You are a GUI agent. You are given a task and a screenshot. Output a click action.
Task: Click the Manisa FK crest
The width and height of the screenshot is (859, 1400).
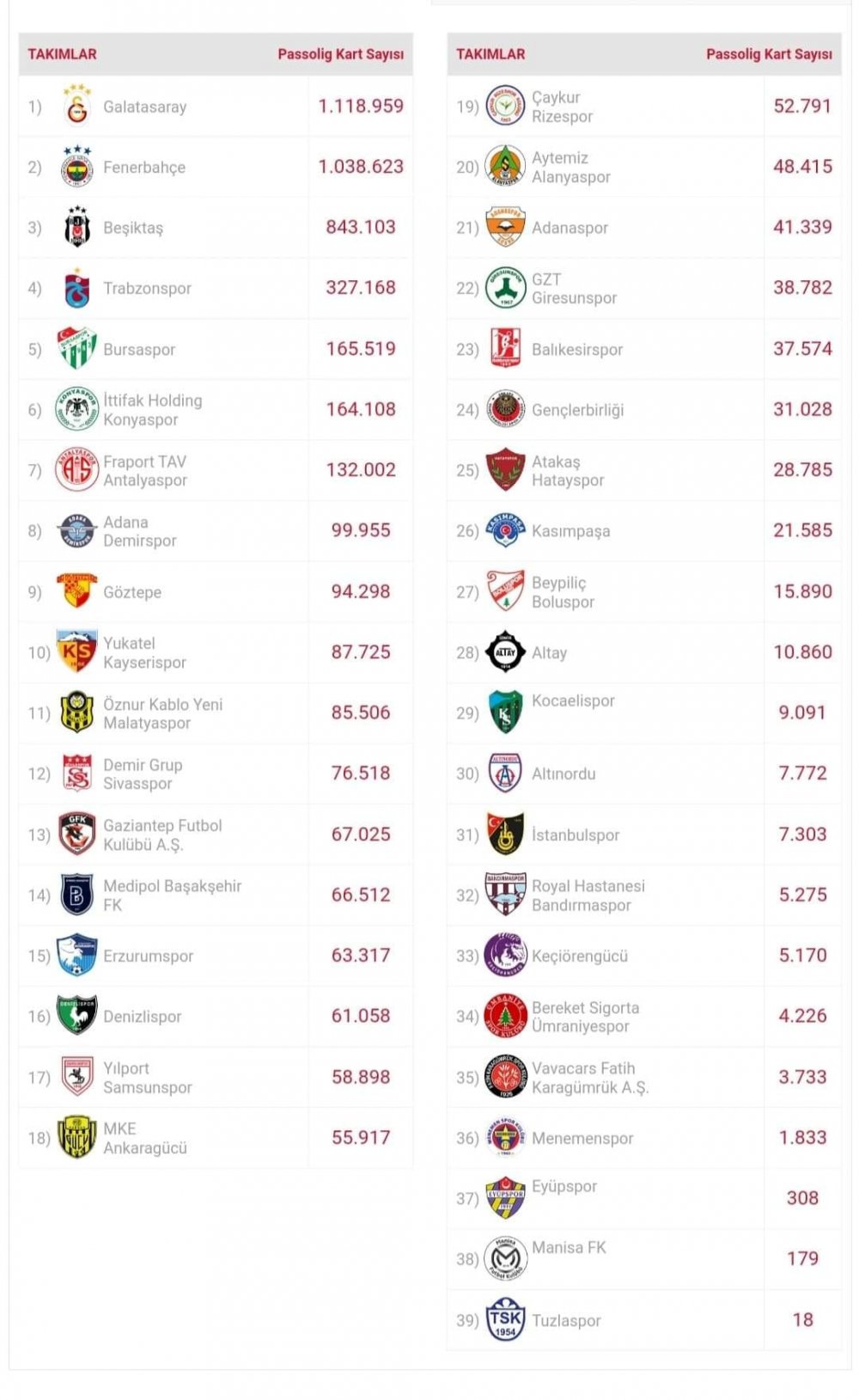coord(505,1258)
